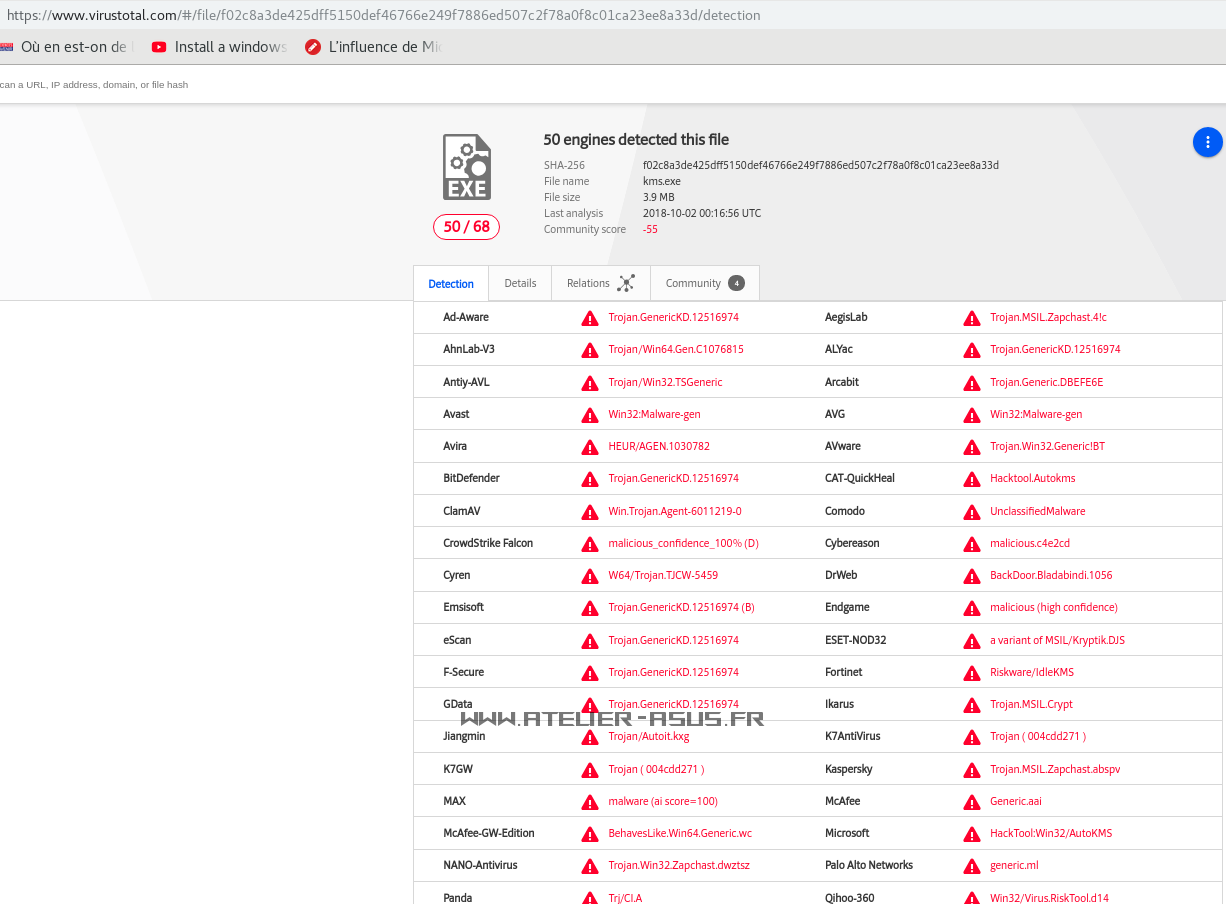1226x904 pixels.
Task: Click the Trojan.Generic.DBEFE6E result for Arcabit
Action: [x=1047, y=382]
